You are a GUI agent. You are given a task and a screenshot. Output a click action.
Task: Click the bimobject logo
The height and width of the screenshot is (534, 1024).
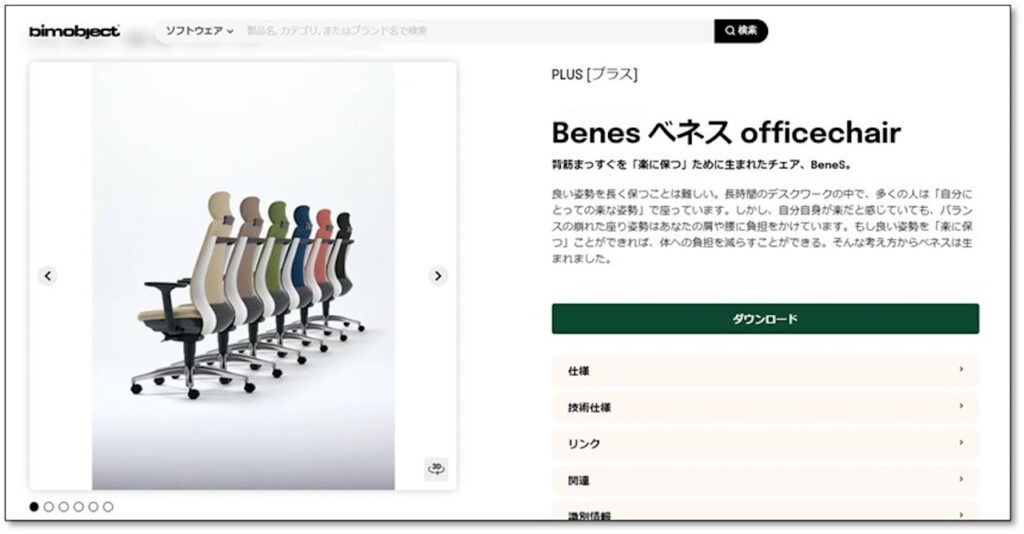pyautogui.click(x=74, y=31)
